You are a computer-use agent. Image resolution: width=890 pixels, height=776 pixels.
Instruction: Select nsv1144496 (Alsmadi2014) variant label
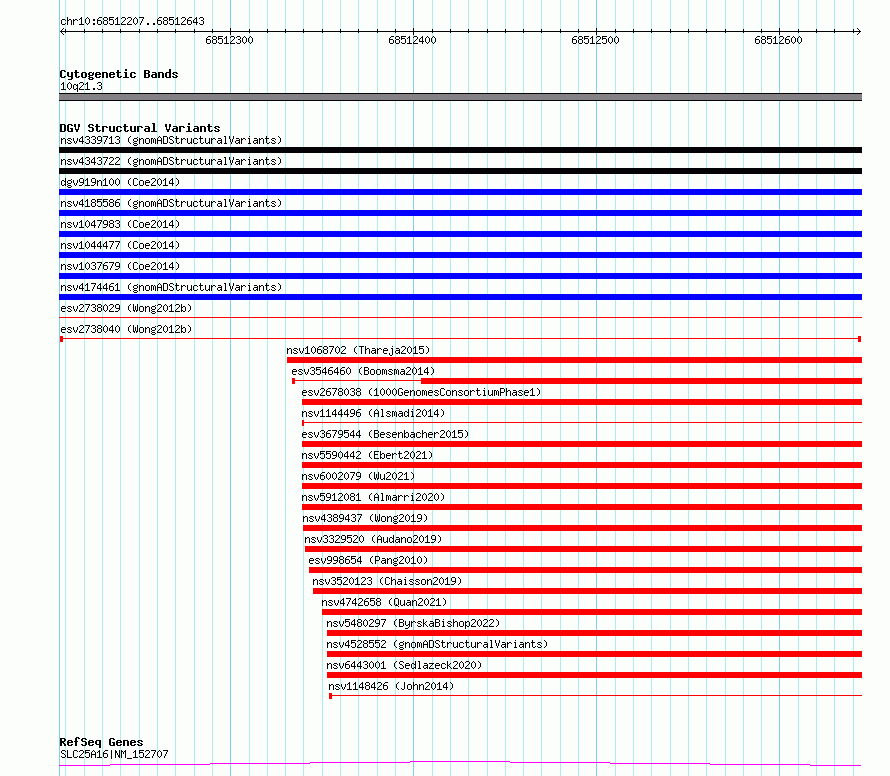coord(373,413)
